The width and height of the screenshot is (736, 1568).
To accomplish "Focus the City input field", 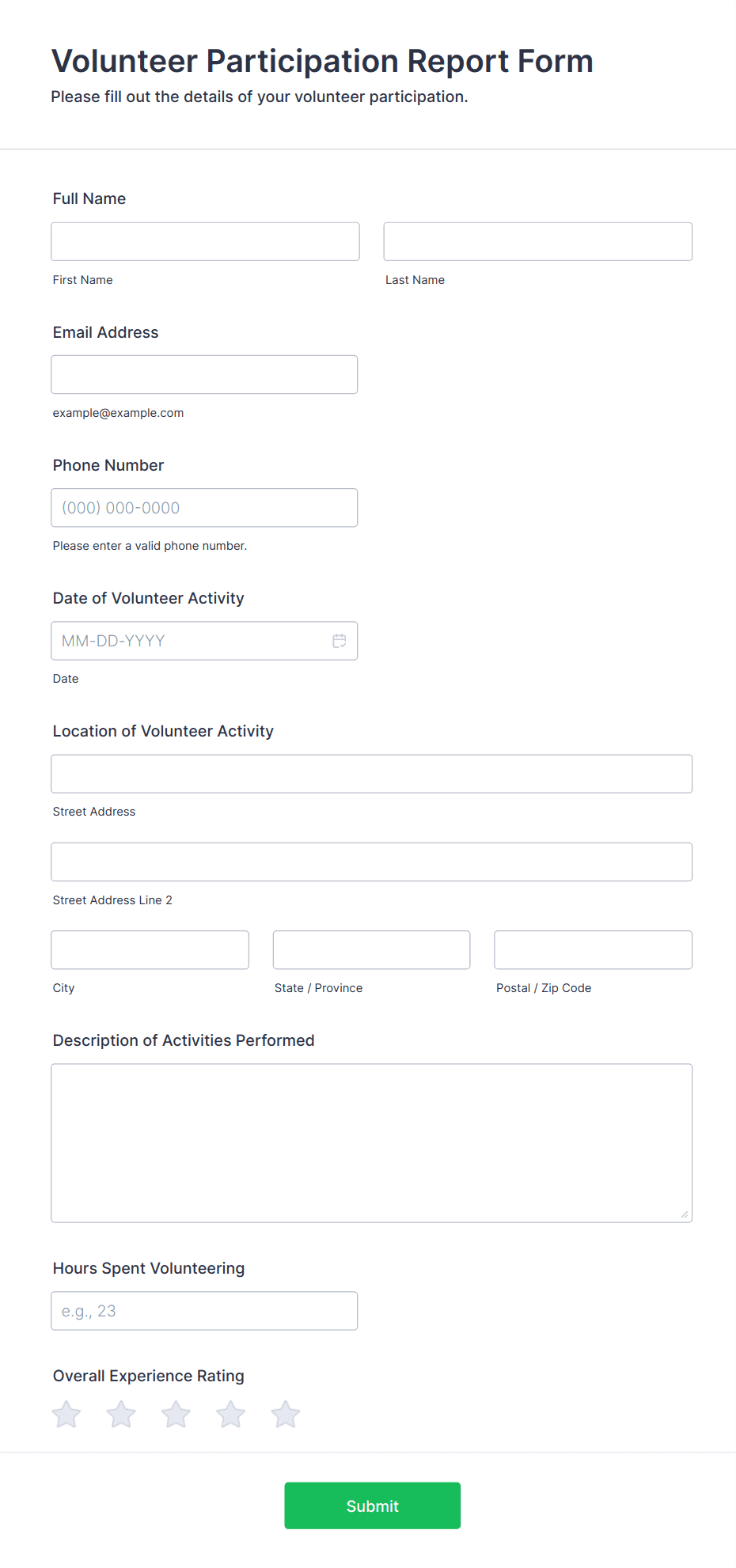I will [150, 949].
